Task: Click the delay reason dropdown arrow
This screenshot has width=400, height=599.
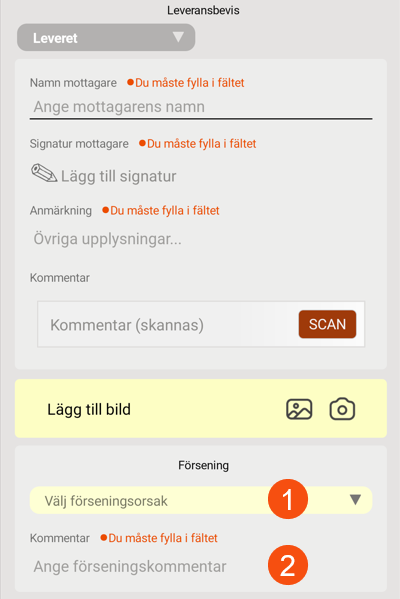Action: (x=355, y=500)
